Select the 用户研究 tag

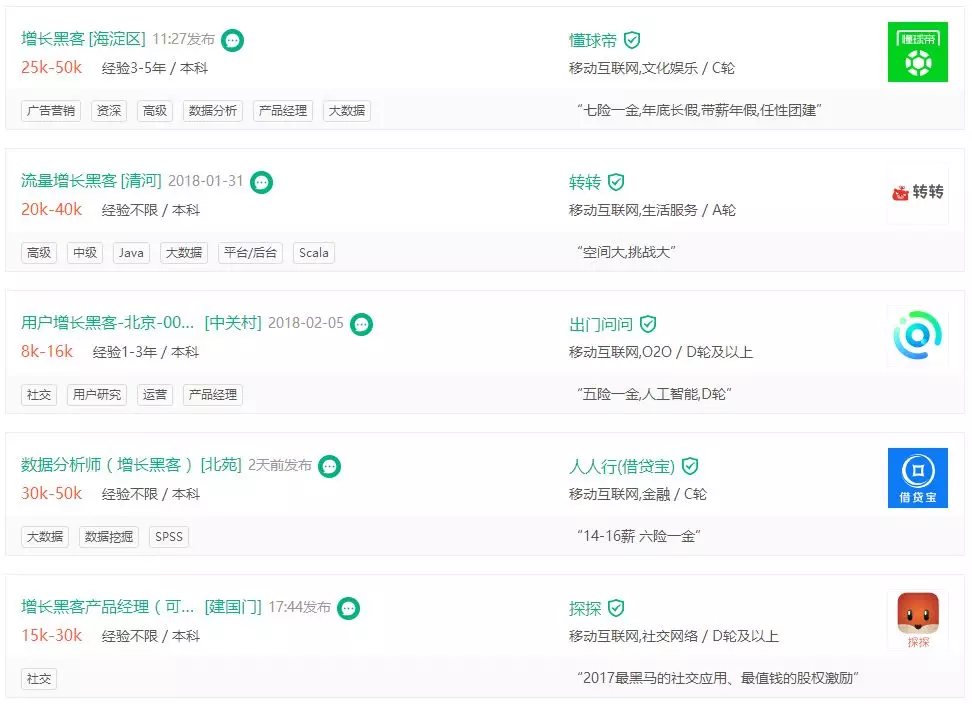97,395
